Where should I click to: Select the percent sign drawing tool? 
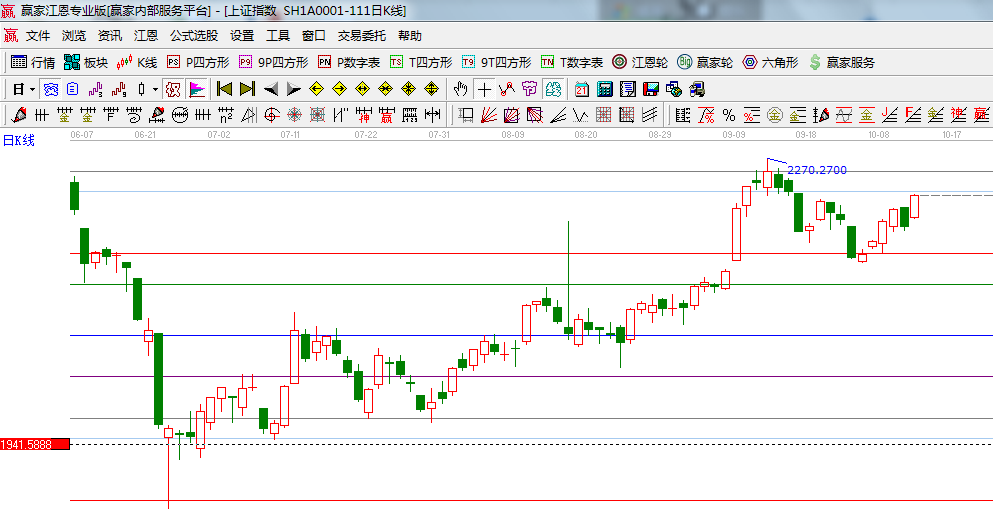click(728, 115)
